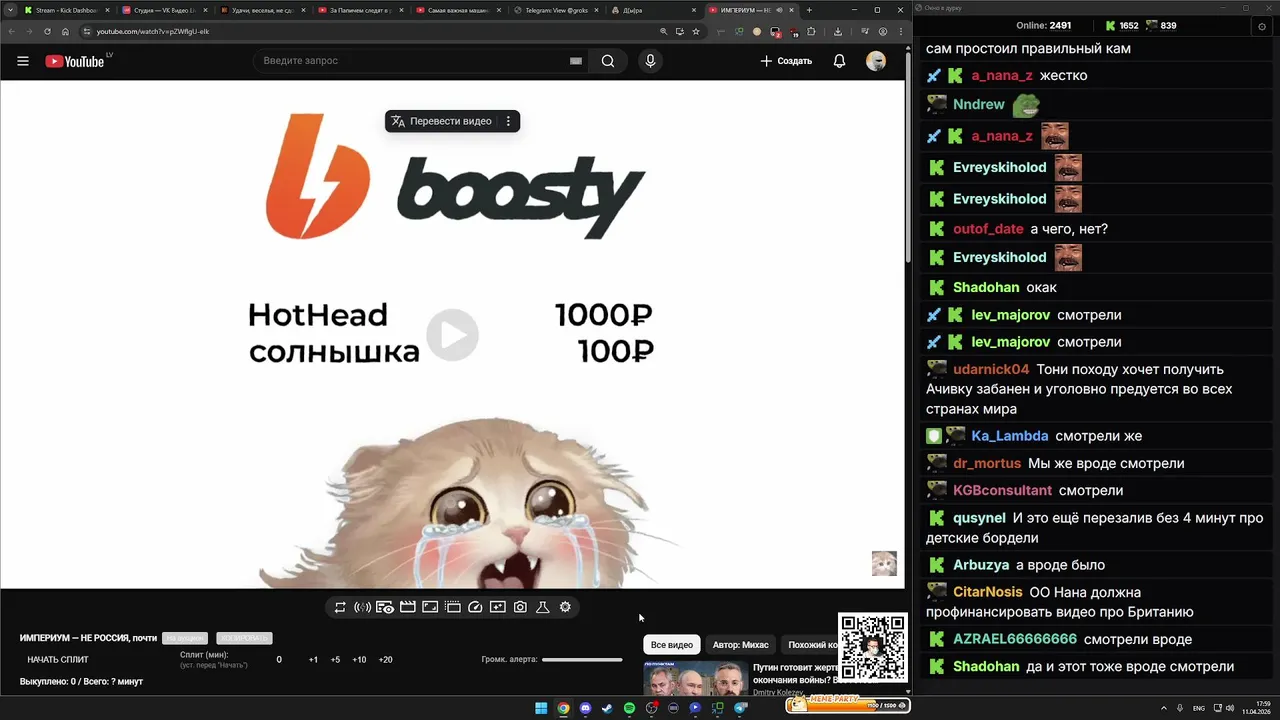Click the sound-wave icon in extension toolbar
1280x720 pixels.
pos(362,607)
